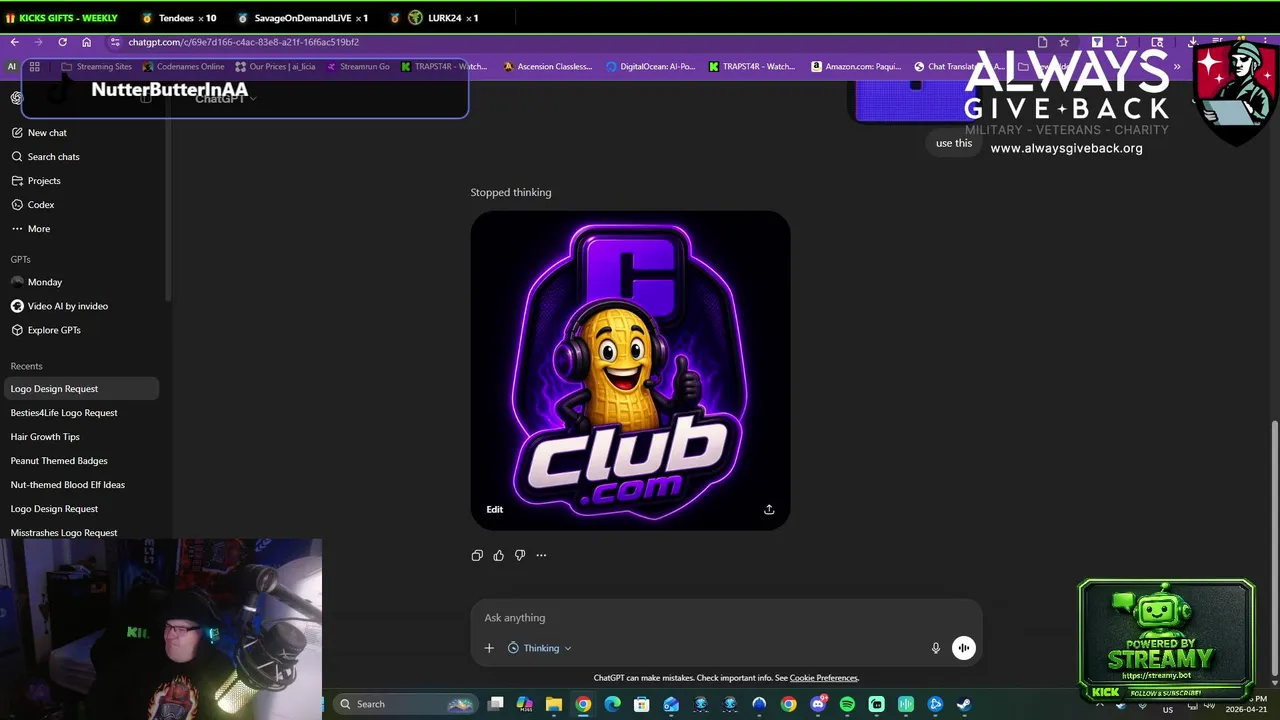Start voice mode with the waveform button
Screen dimensions: 1280x720
(x=963, y=648)
